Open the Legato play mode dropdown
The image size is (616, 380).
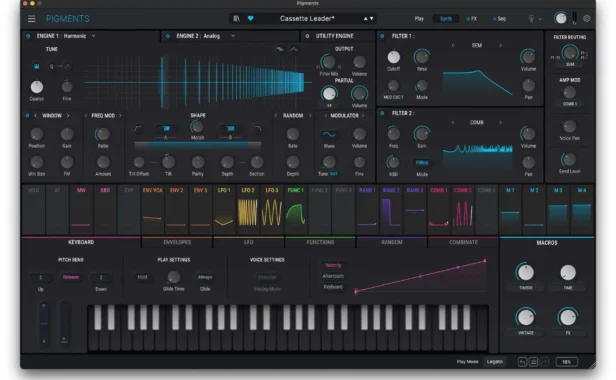point(495,362)
